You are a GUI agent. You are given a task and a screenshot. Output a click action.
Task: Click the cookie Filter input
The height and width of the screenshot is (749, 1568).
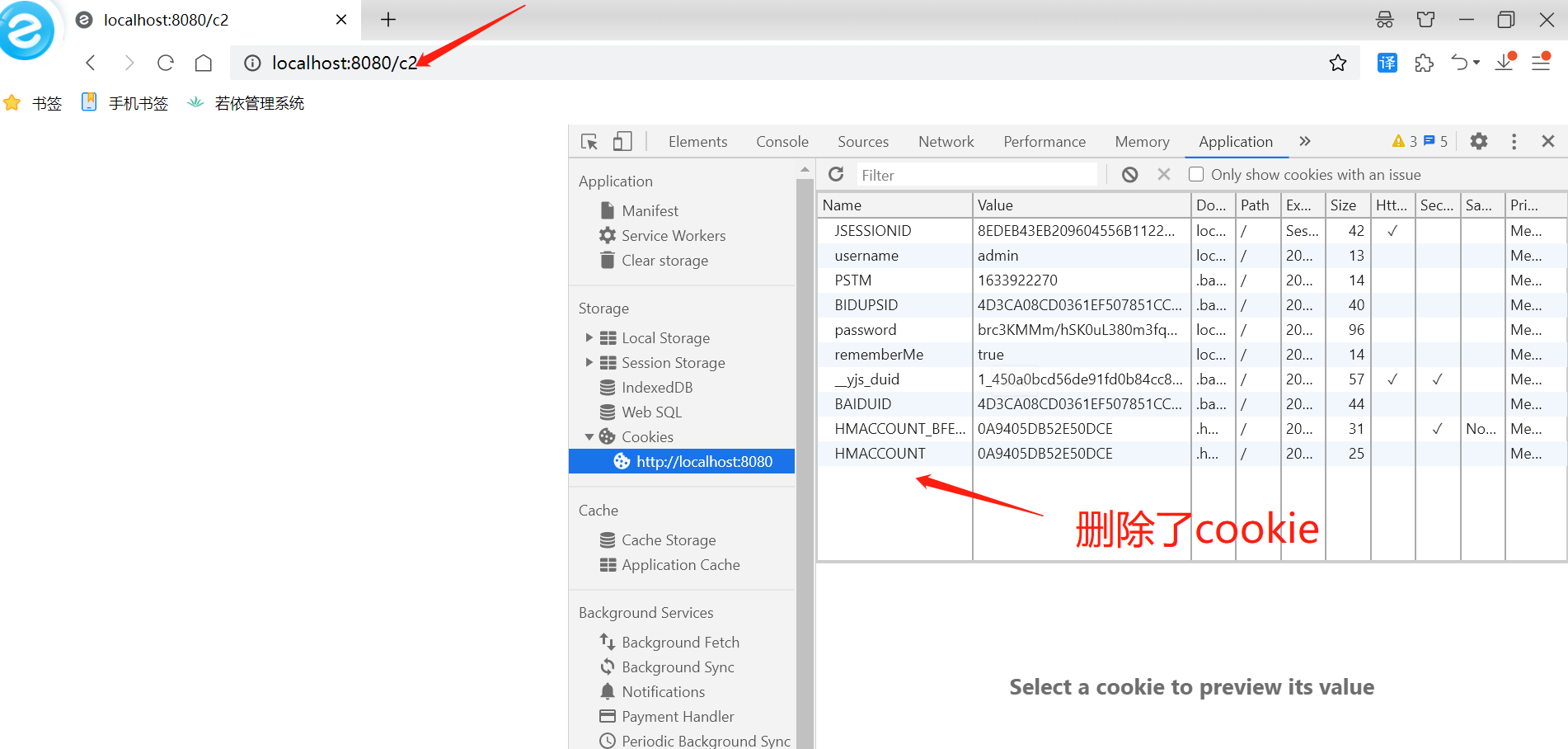[x=977, y=175]
